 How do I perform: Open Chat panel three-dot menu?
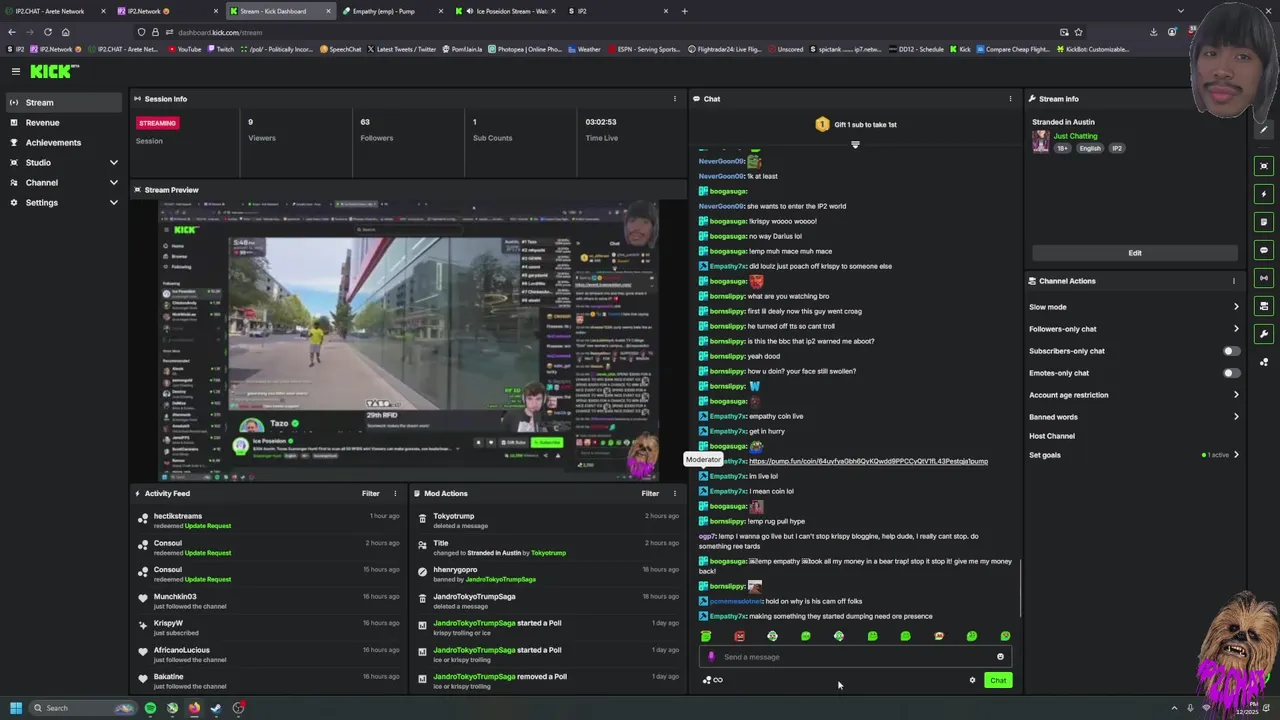click(1010, 99)
